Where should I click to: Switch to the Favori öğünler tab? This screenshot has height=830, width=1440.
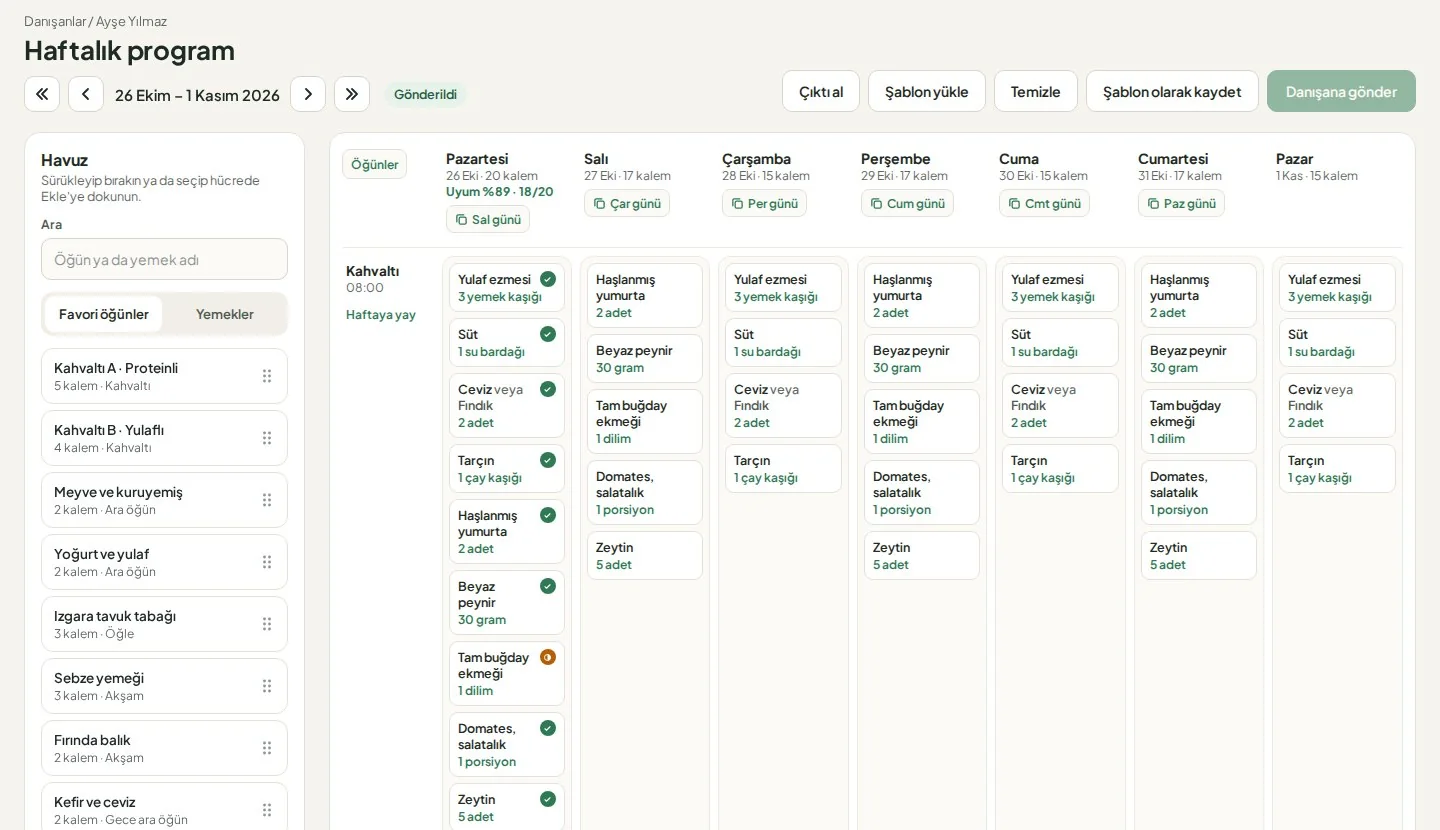(104, 314)
